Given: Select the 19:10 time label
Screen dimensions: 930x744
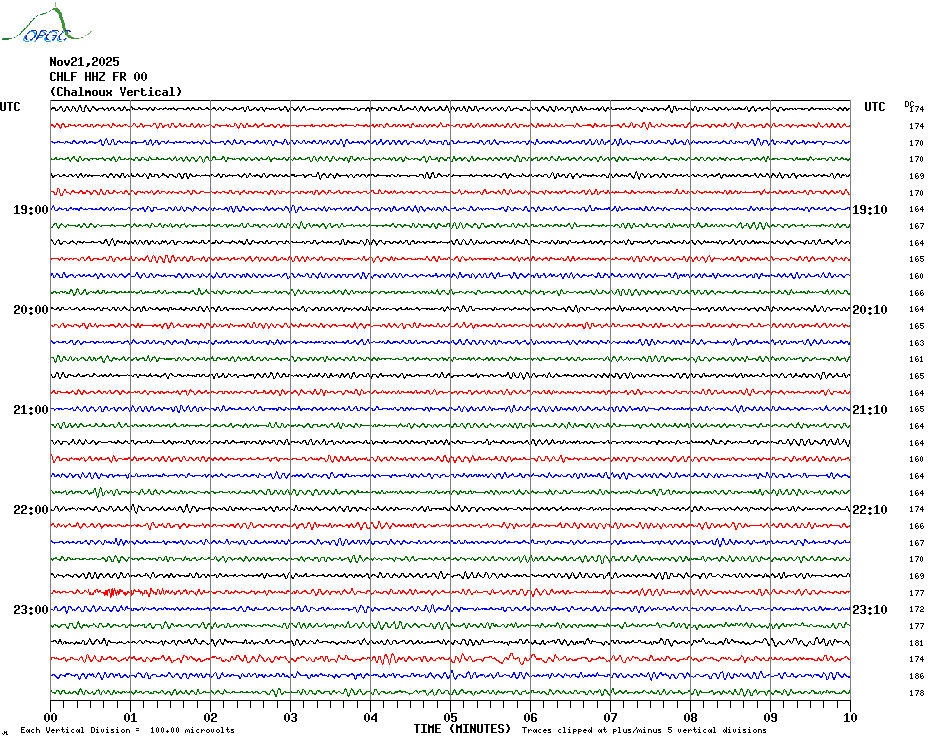Looking at the screenshot, I should click(870, 209).
